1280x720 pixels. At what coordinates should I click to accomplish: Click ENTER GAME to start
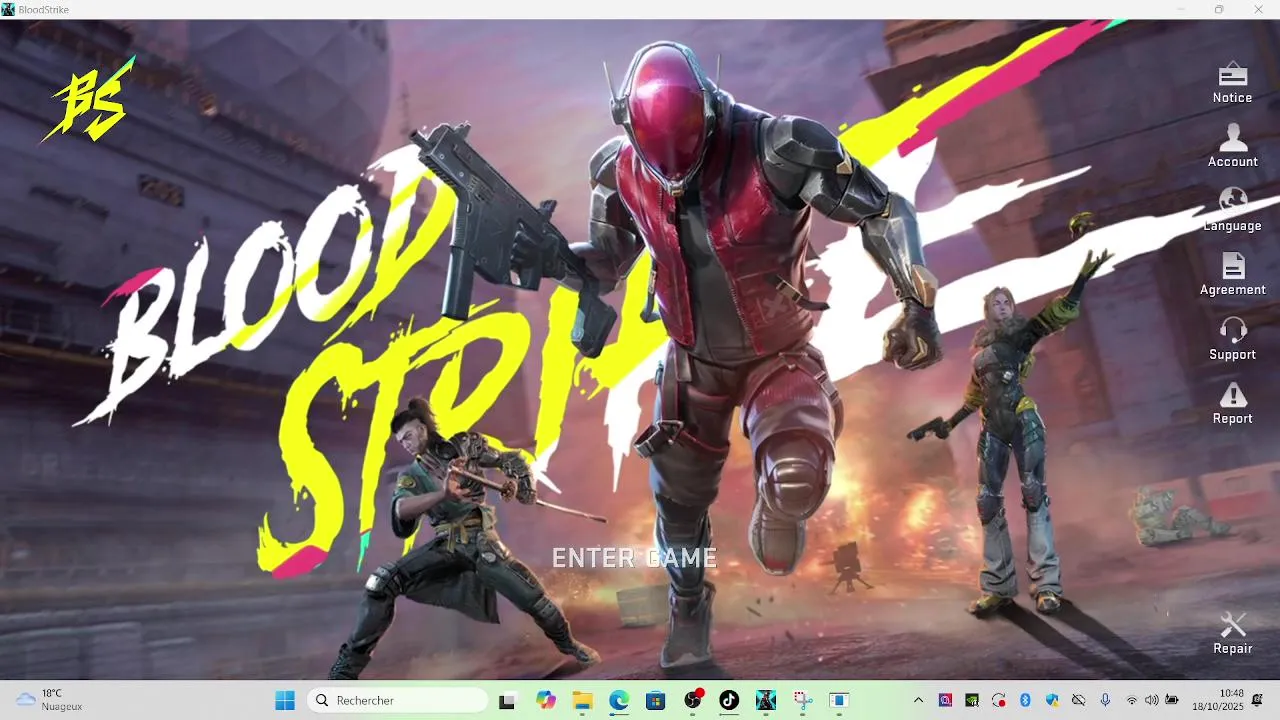pos(634,558)
